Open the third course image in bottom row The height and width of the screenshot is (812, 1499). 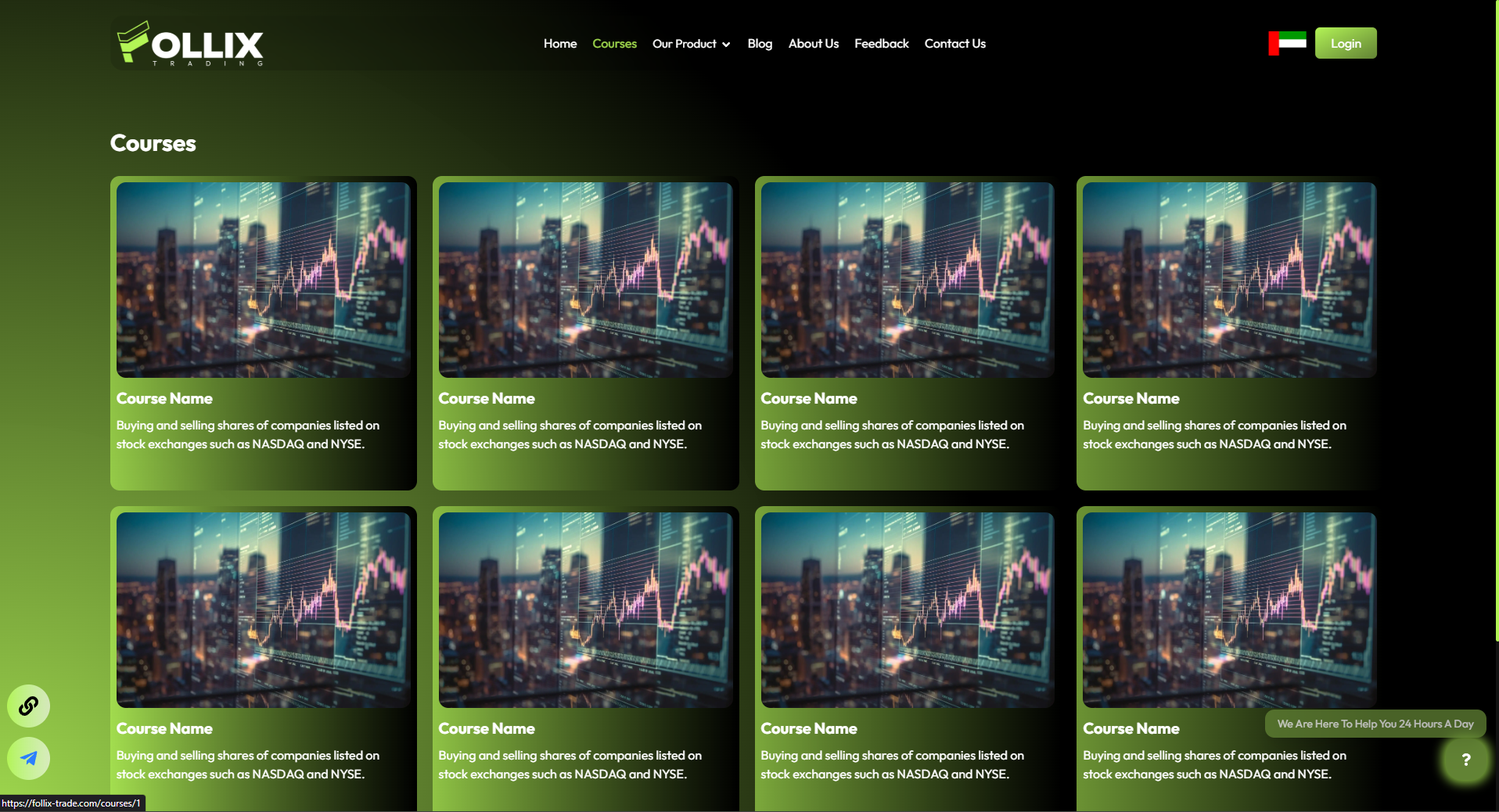[x=908, y=610]
